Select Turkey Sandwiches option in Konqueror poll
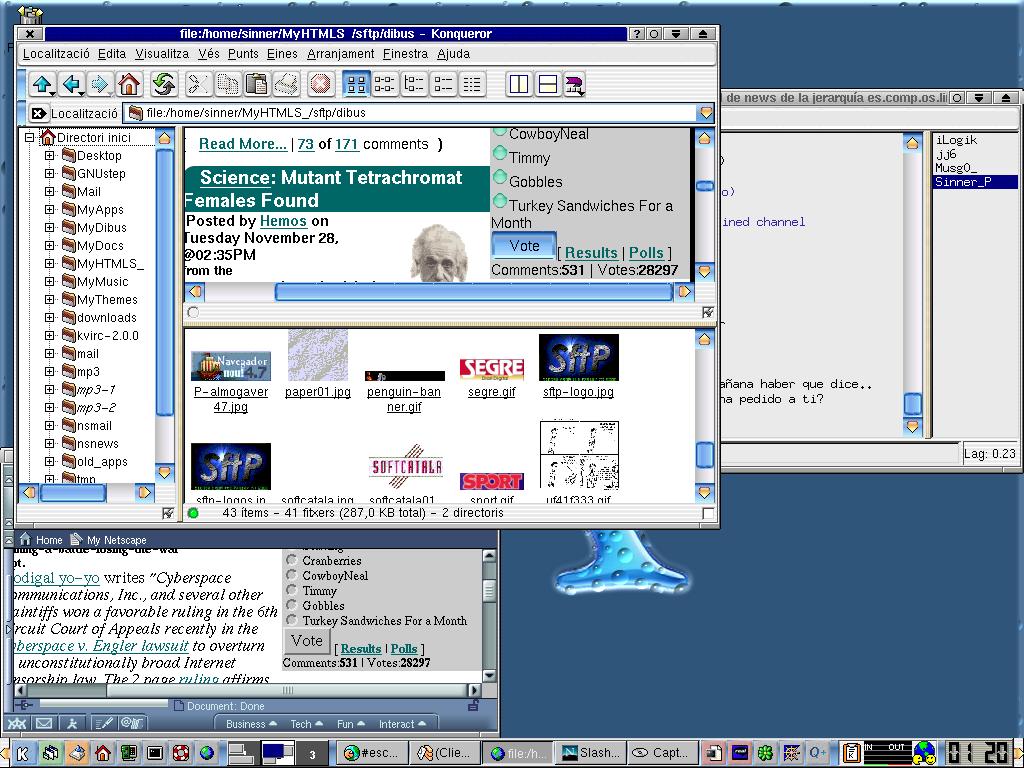 tap(500, 200)
